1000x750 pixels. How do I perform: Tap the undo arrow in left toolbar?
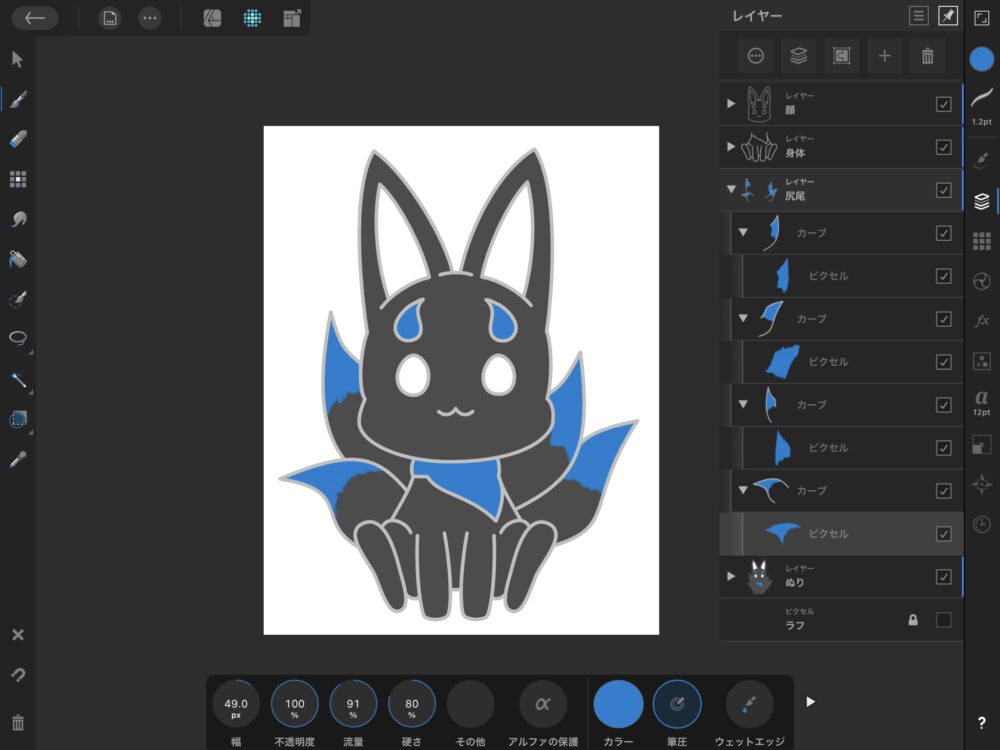coord(18,675)
